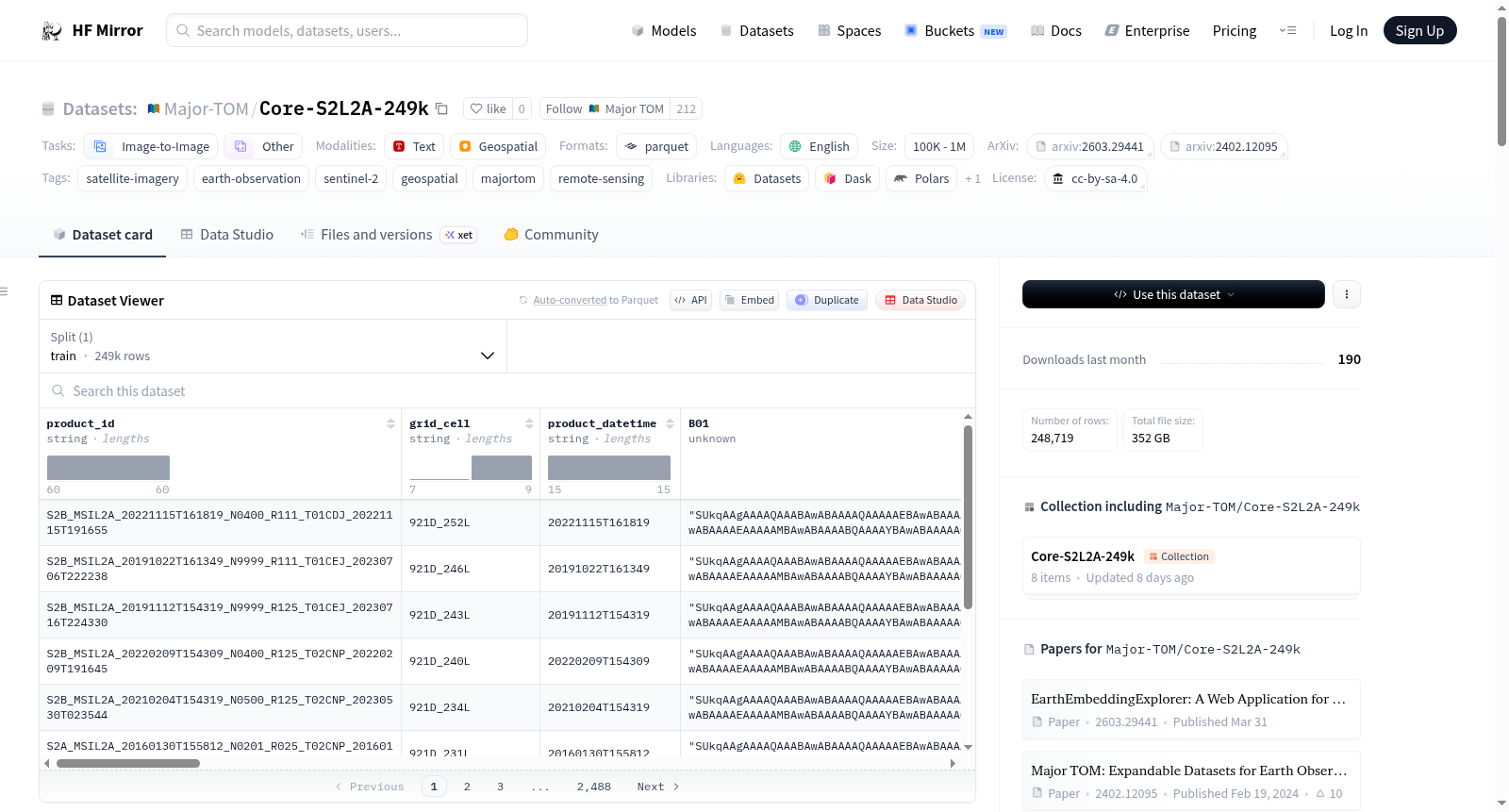Image resolution: width=1509 pixels, height=812 pixels.
Task: Choose the English language tag
Action: (x=820, y=146)
